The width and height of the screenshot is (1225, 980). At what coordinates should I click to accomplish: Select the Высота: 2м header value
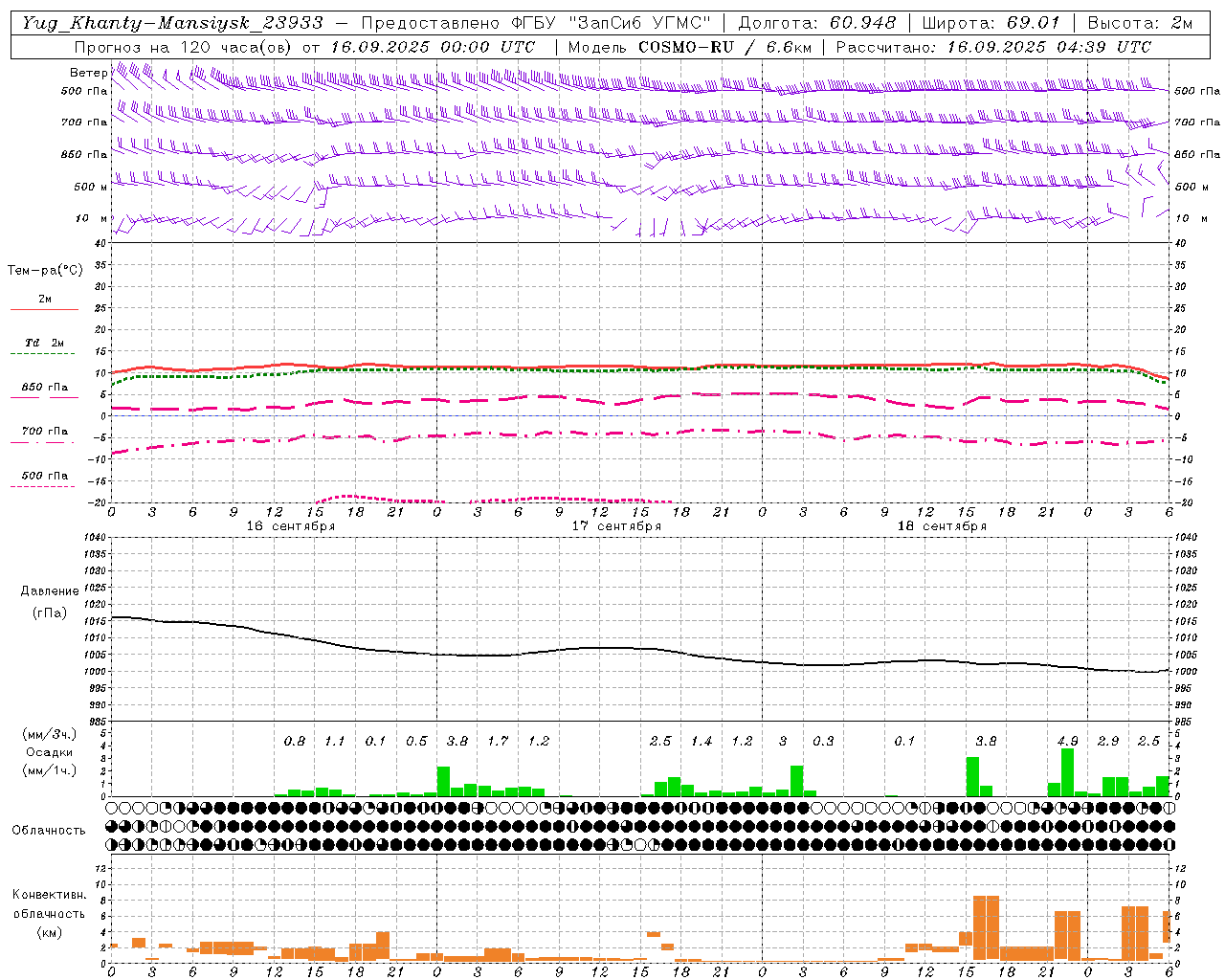1140,23
